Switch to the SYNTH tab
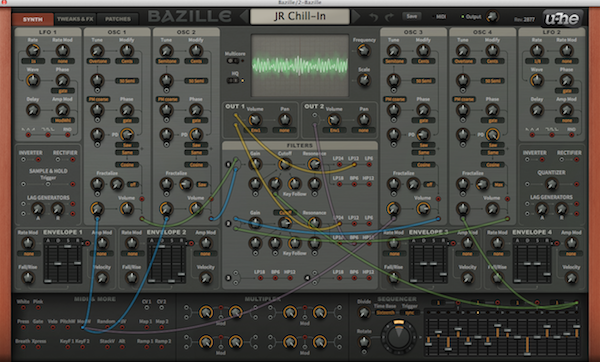600x362 pixels. pos(33,19)
